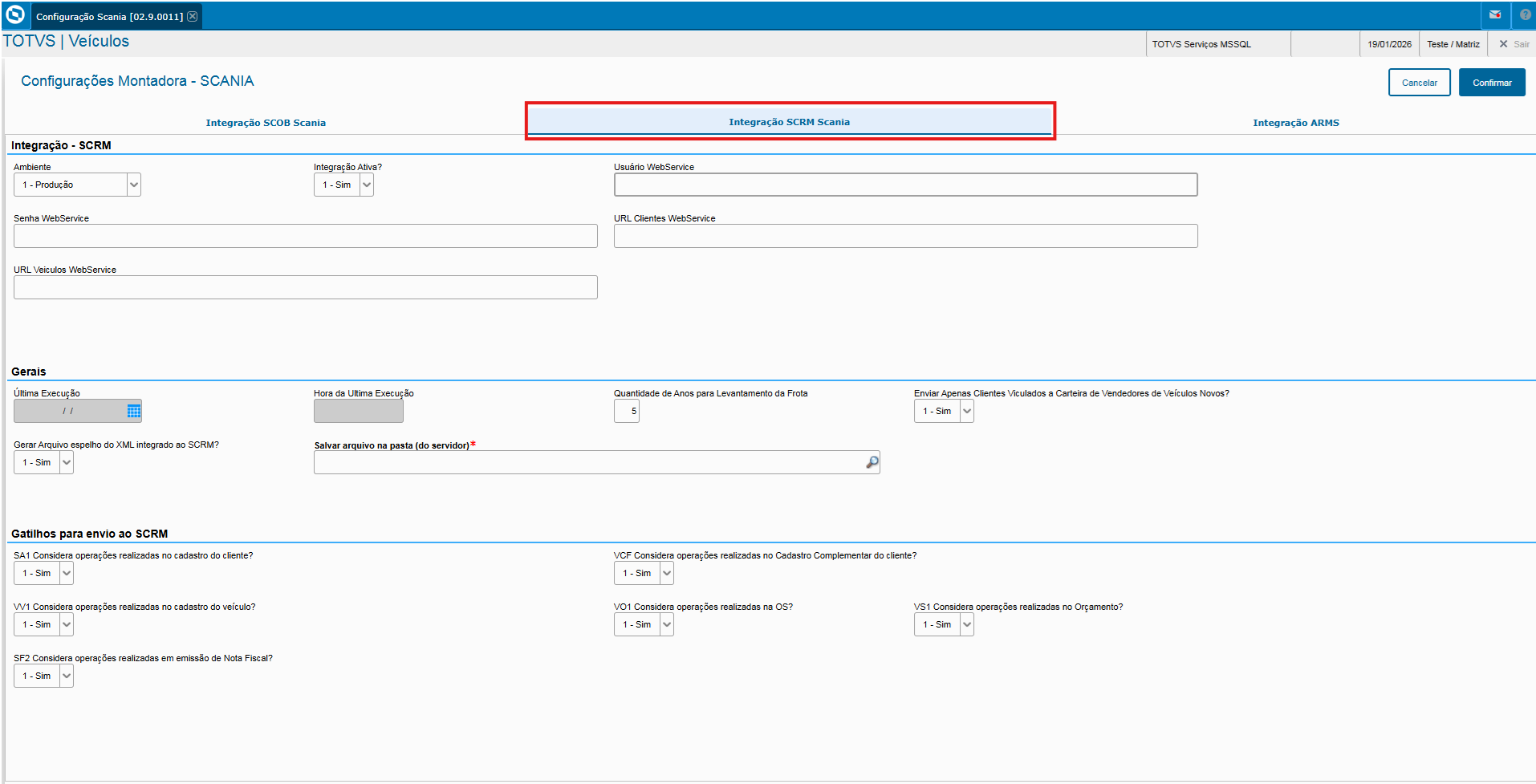Click the URL Veículos WebService field
Viewport: 1536px width, 784px height.
pos(305,287)
